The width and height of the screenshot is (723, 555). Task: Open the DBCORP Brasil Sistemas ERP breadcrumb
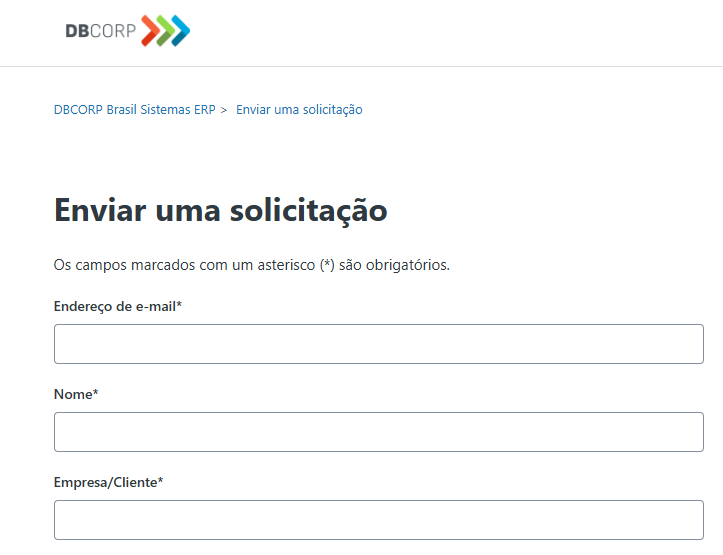pyautogui.click(x=135, y=110)
